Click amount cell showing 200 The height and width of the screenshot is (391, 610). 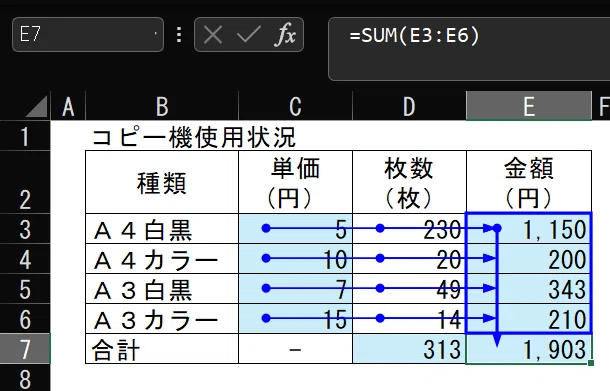point(529,258)
